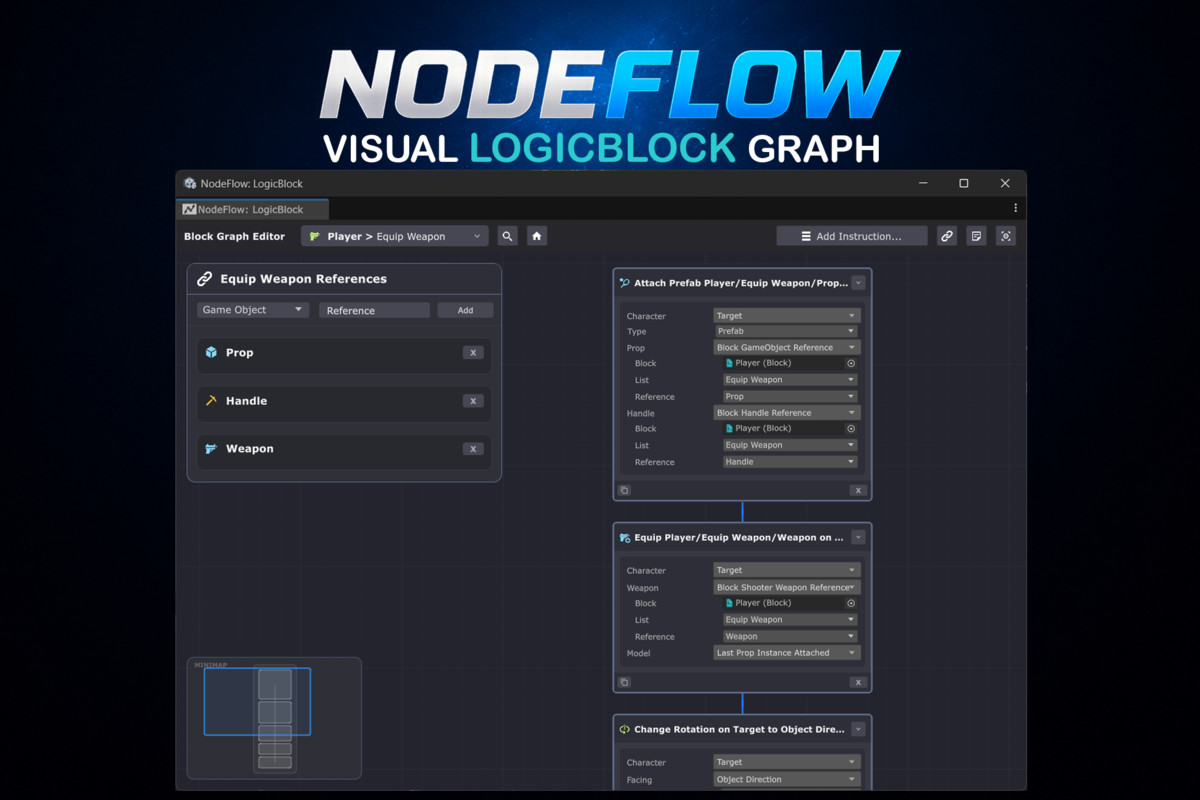Click the Attach Prefab node title
Image resolution: width=1200 pixels, height=800 pixels.
[740, 283]
